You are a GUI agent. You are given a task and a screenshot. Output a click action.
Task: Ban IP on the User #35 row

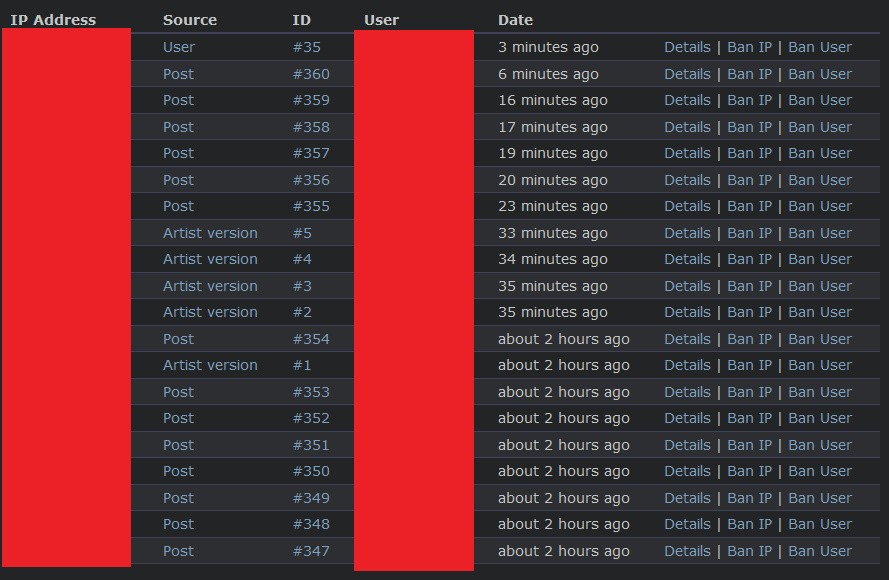tap(750, 47)
